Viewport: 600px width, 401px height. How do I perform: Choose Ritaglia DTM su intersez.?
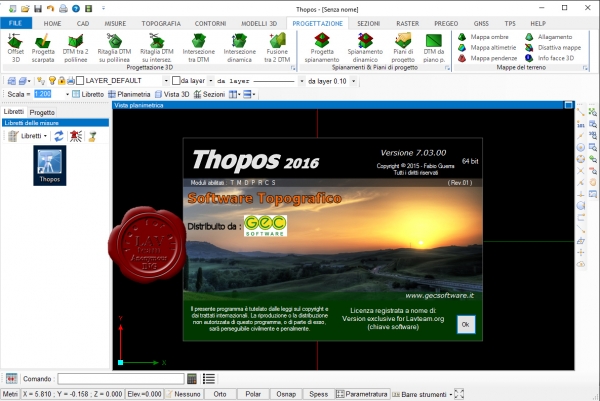(157, 48)
